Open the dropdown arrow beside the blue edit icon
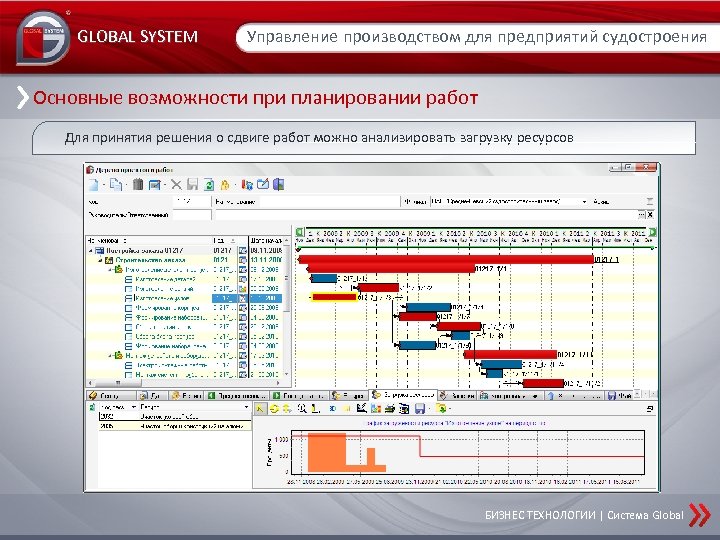 166,186
